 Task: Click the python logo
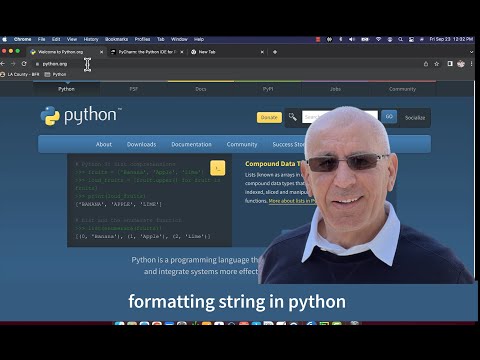[x=81, y=116]
